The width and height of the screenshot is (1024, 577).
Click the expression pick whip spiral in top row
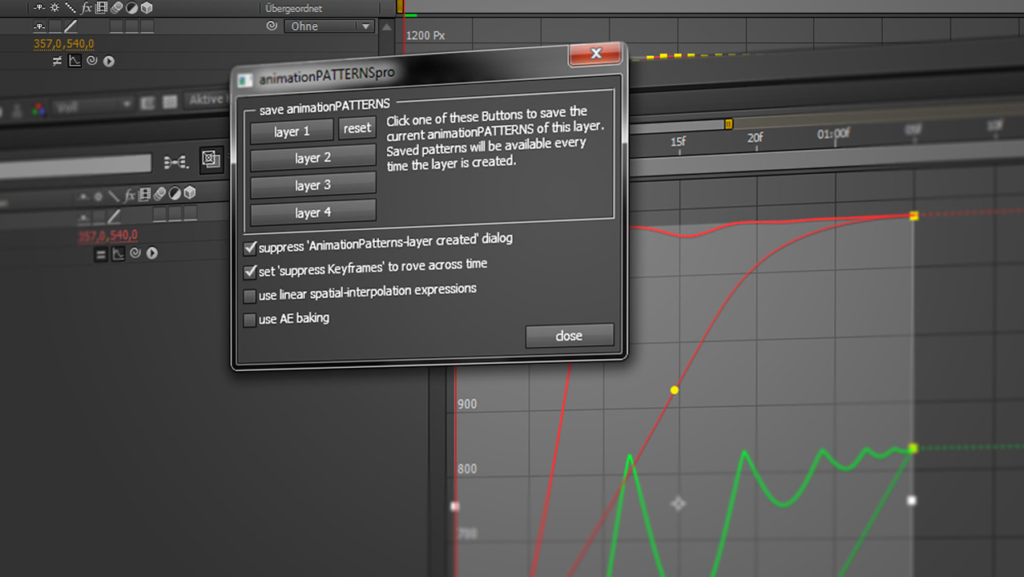(92, 61)
